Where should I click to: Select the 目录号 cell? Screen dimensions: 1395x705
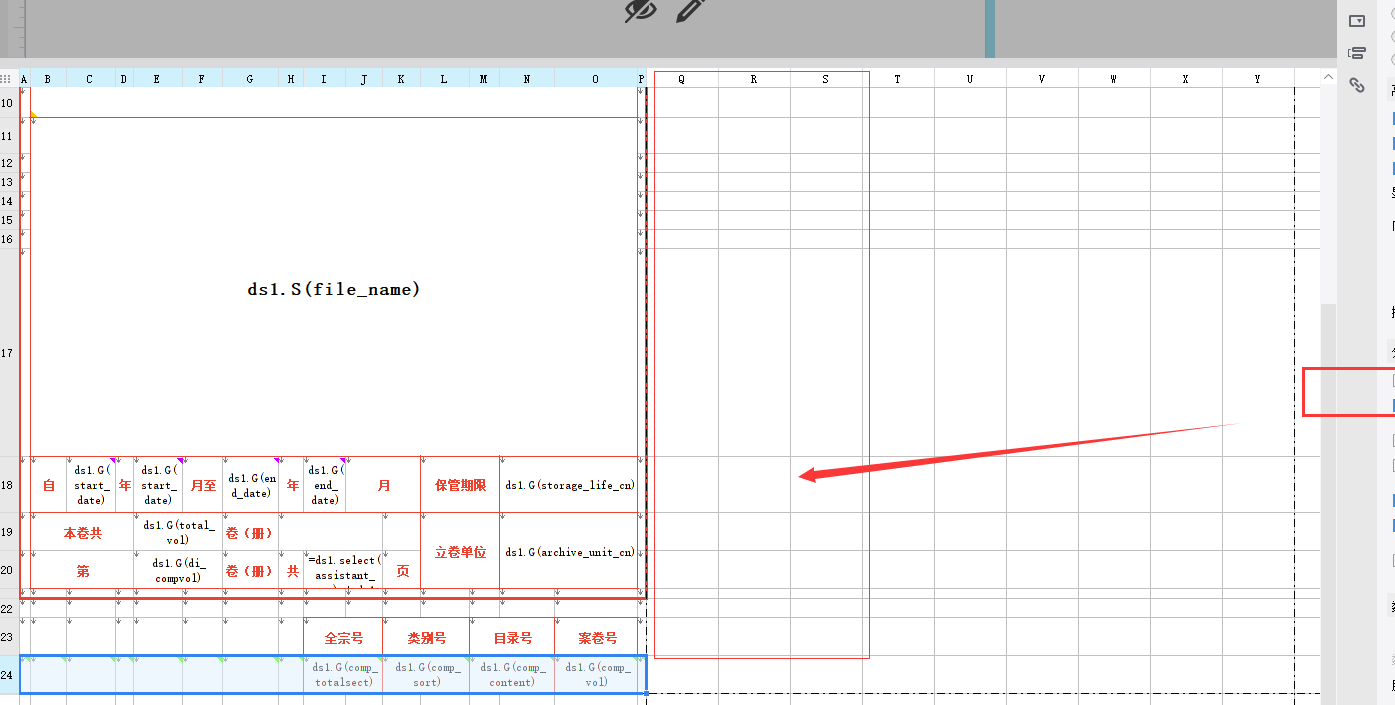pyautogui.click(x=512, y=637)
